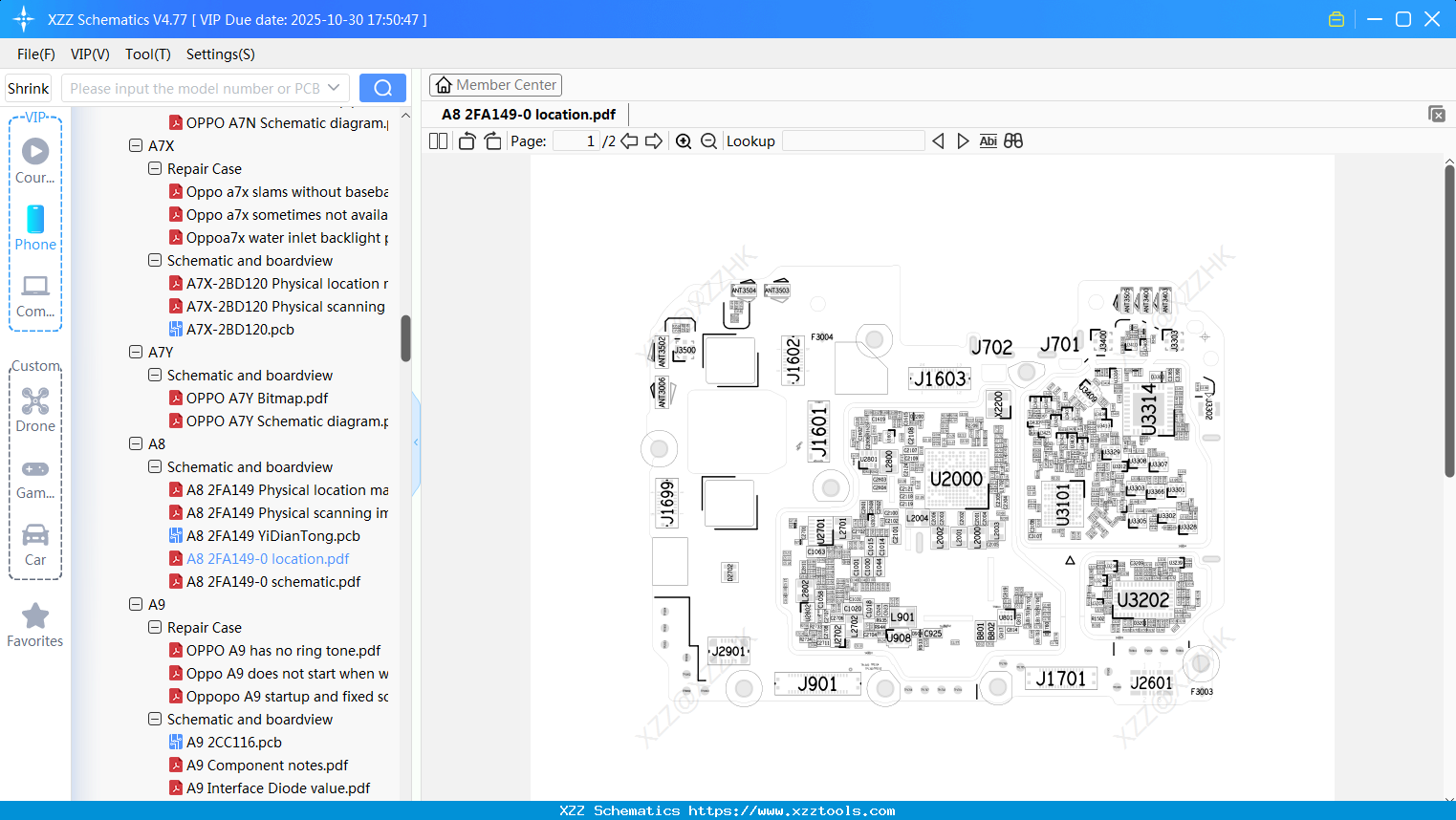Click the window icon right of tab bar
Screen dimensions: 1456x820
(x=1436, y=114)
